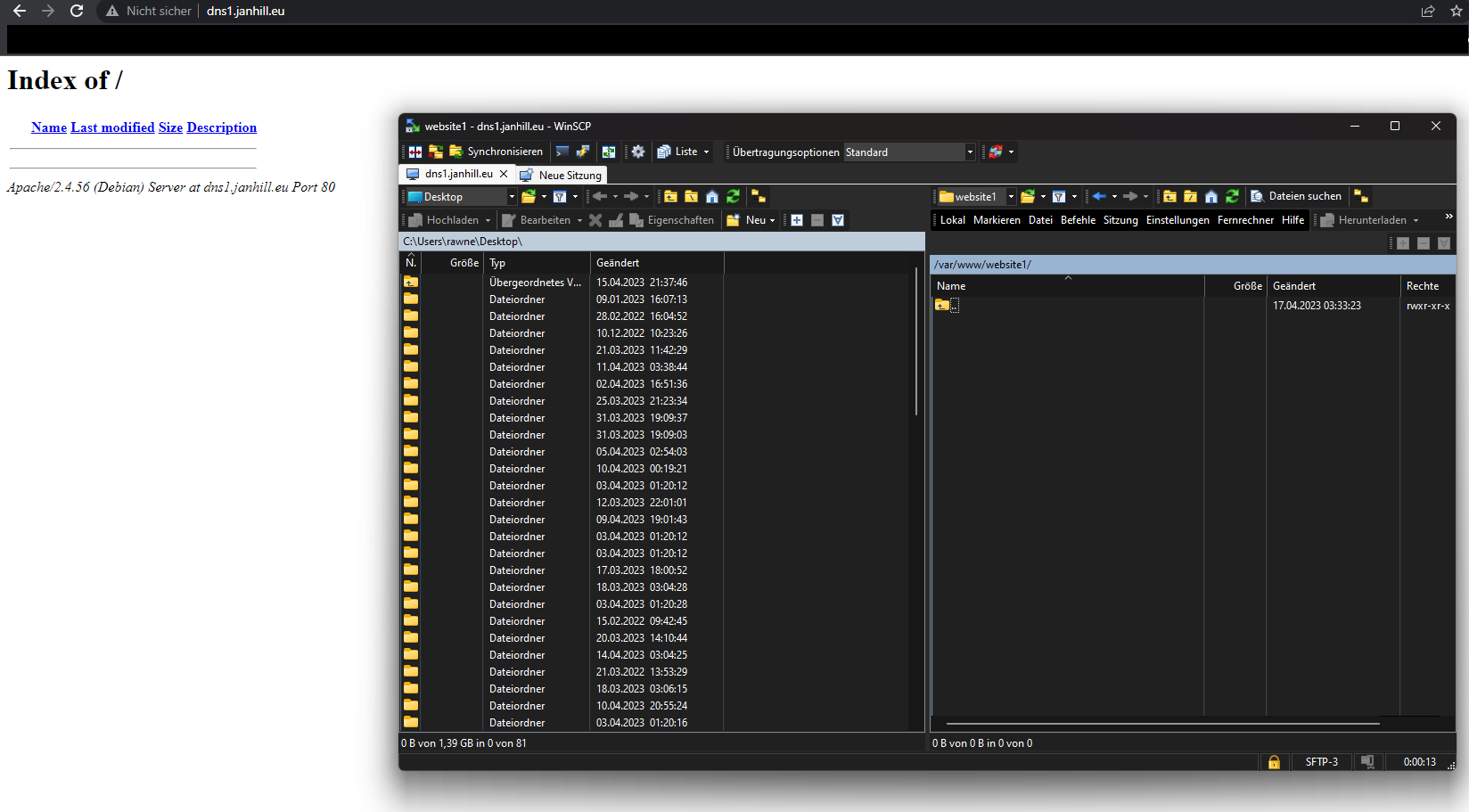Refresh the local directory panel
The image size is (1469, 812).
(x=733, y=196)
